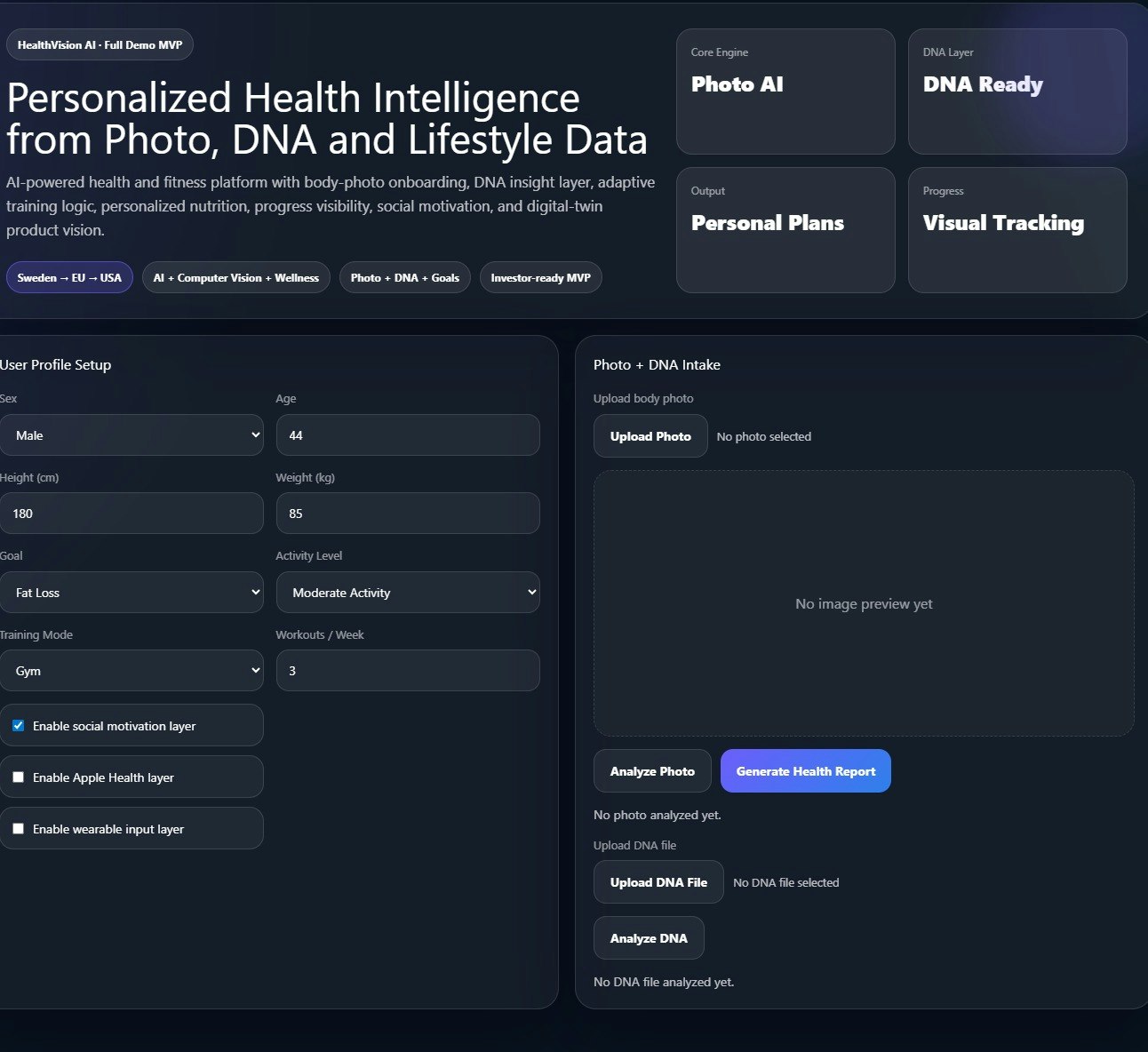Click Analyze Photo

[x=651, y=770]
